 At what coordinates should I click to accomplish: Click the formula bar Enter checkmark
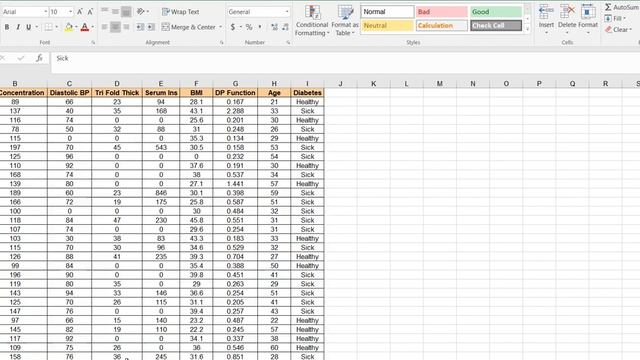[21, 58]
